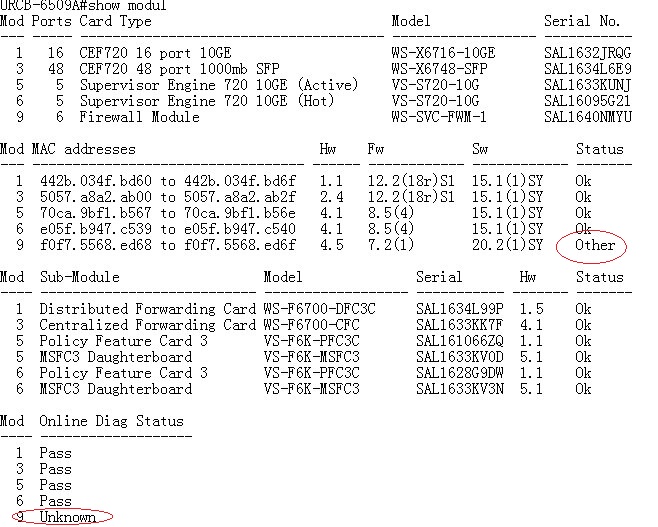
Task: Click the 'Pass' diag status for module 1
Action: (55, 453)
